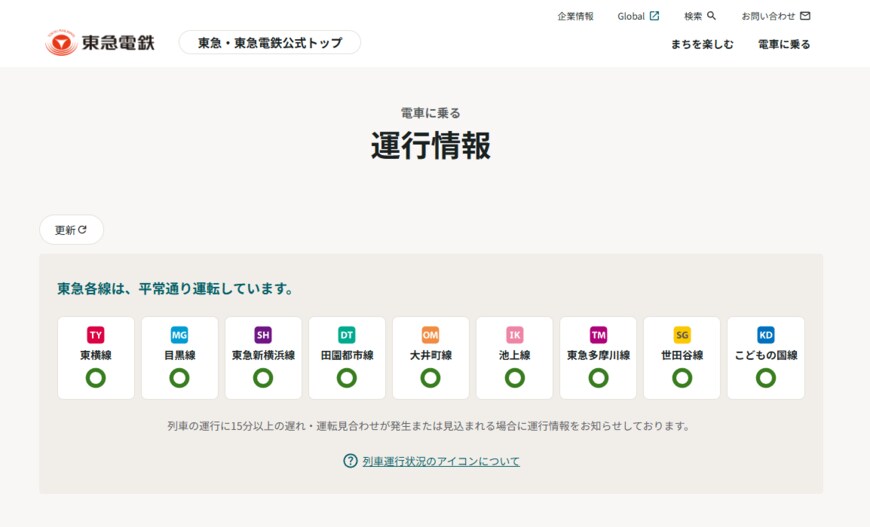Open the 電車に乗る menu

tap(784, 44)
